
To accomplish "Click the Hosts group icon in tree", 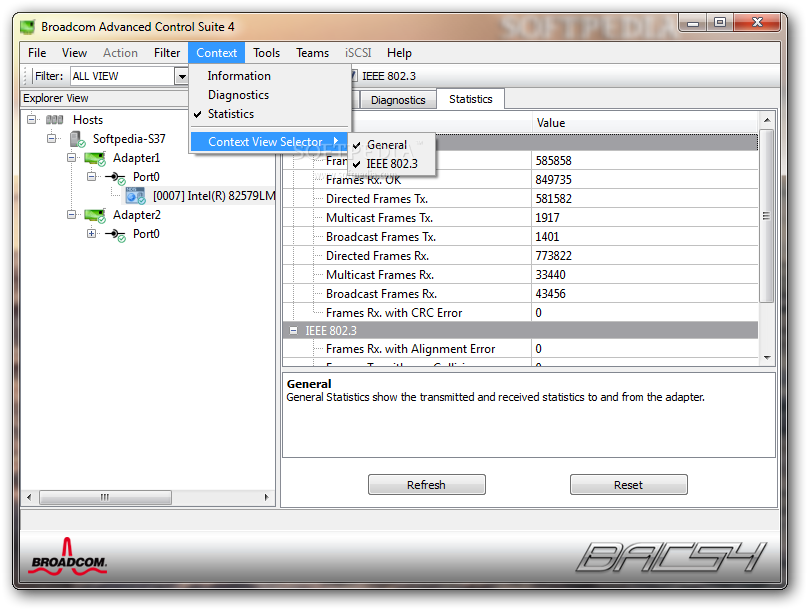I will (x=54, y=120).
